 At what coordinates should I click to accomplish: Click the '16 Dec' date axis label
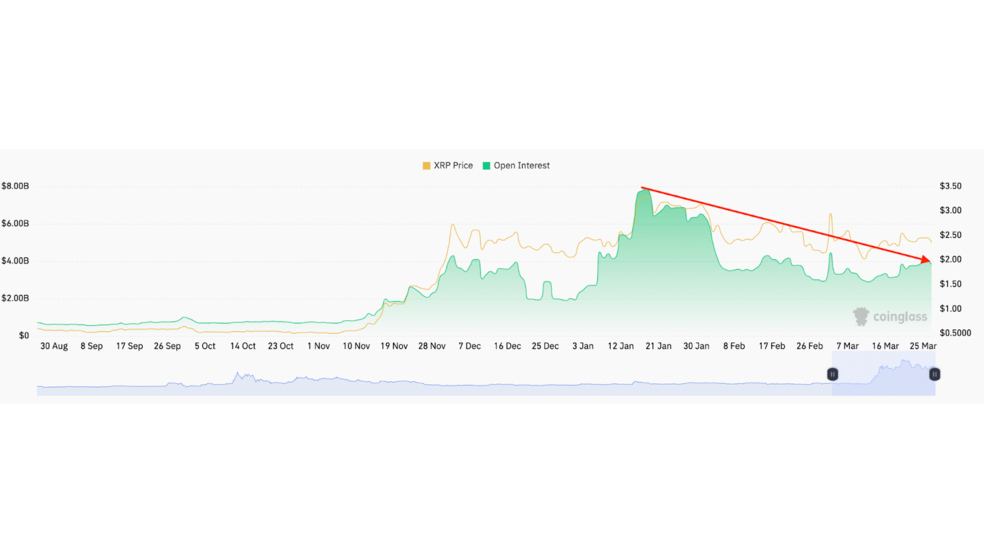click(507, 346)
